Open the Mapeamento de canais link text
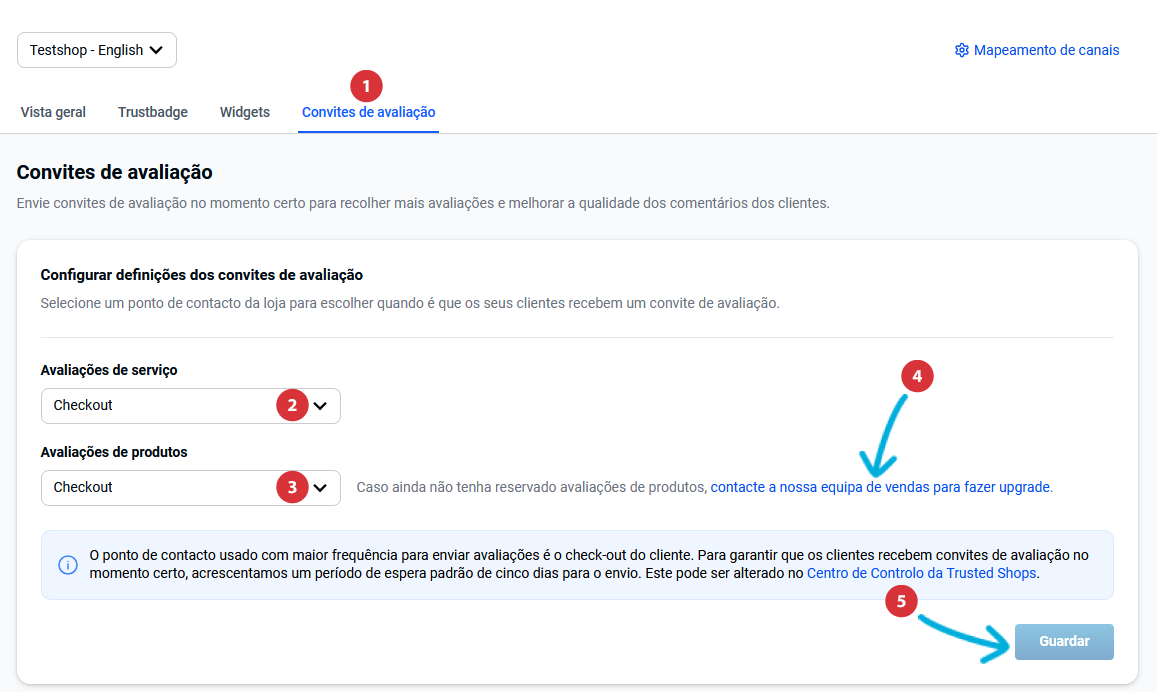Screen dimensions: 1157x692 click(x=1046, y=50)
